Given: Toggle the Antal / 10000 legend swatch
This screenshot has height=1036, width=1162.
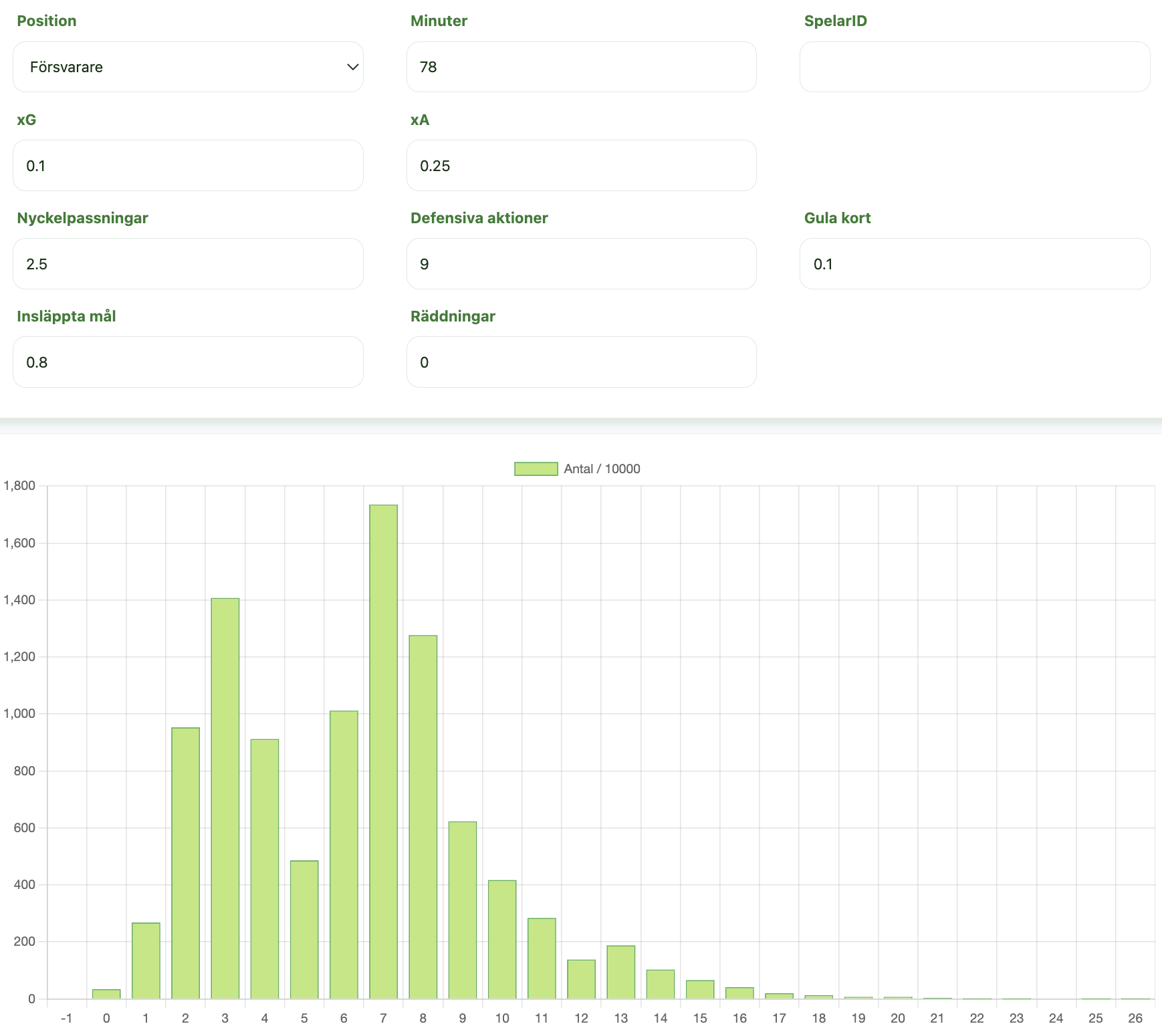Looking at the screenshot, I should click(x=536, y=469).
